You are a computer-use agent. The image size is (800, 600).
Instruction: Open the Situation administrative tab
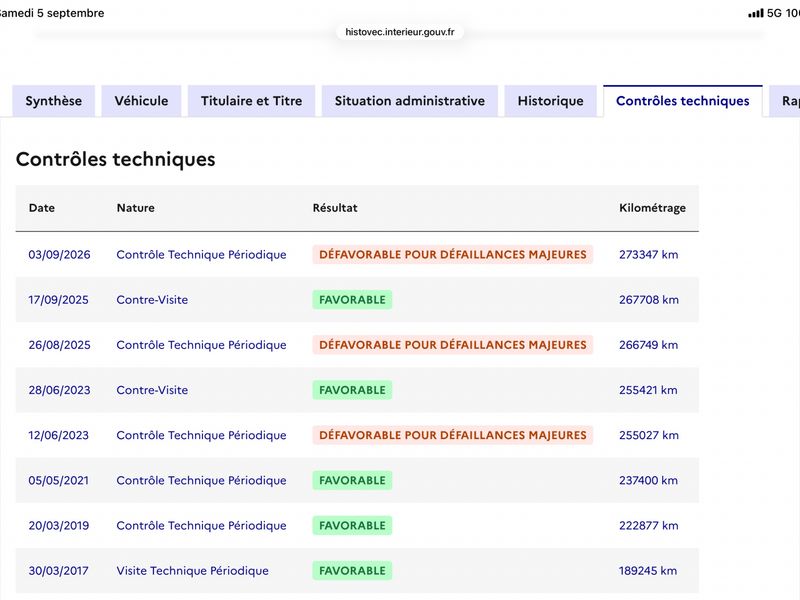pyautogui.click(x=410, y=101)
